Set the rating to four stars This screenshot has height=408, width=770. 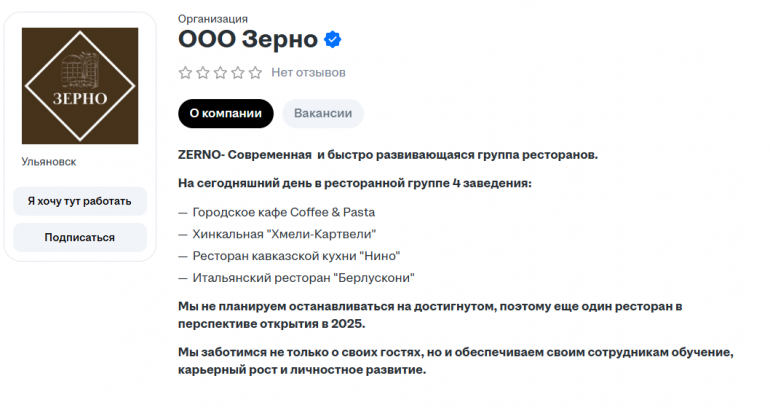(x=237, y=73)
